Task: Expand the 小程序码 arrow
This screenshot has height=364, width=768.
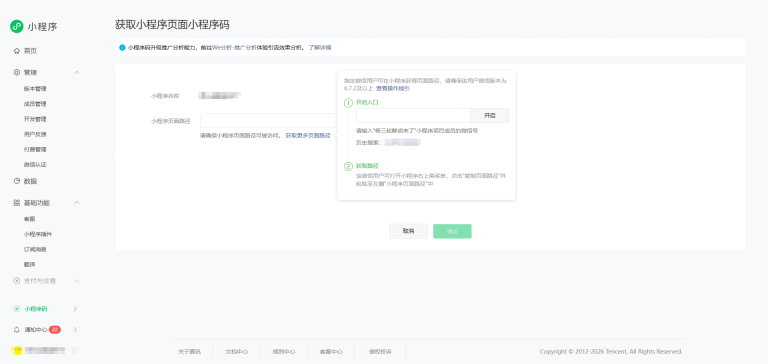Action: tap(75, 309)
